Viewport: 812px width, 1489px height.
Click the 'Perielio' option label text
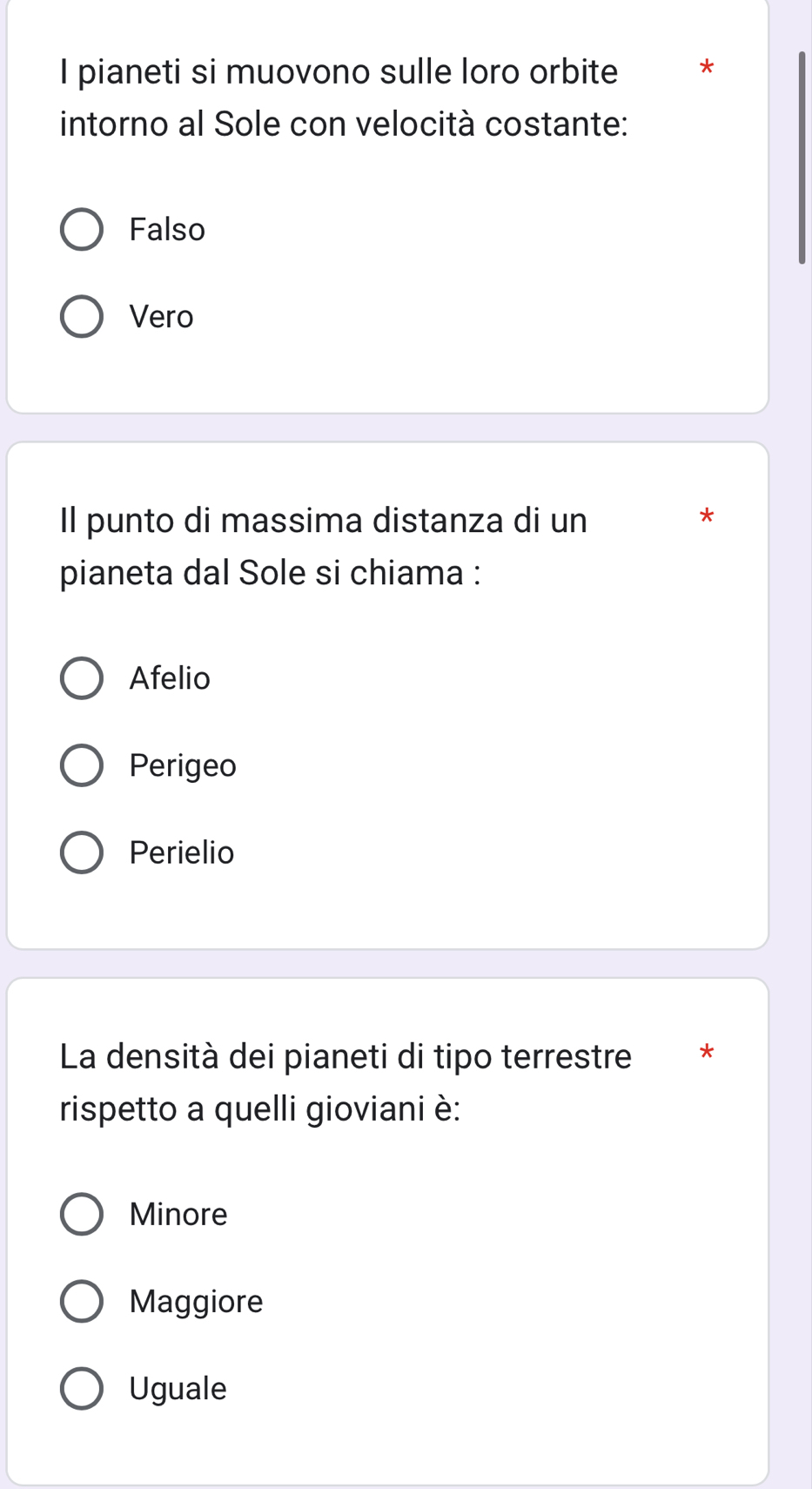click(182, 852)
